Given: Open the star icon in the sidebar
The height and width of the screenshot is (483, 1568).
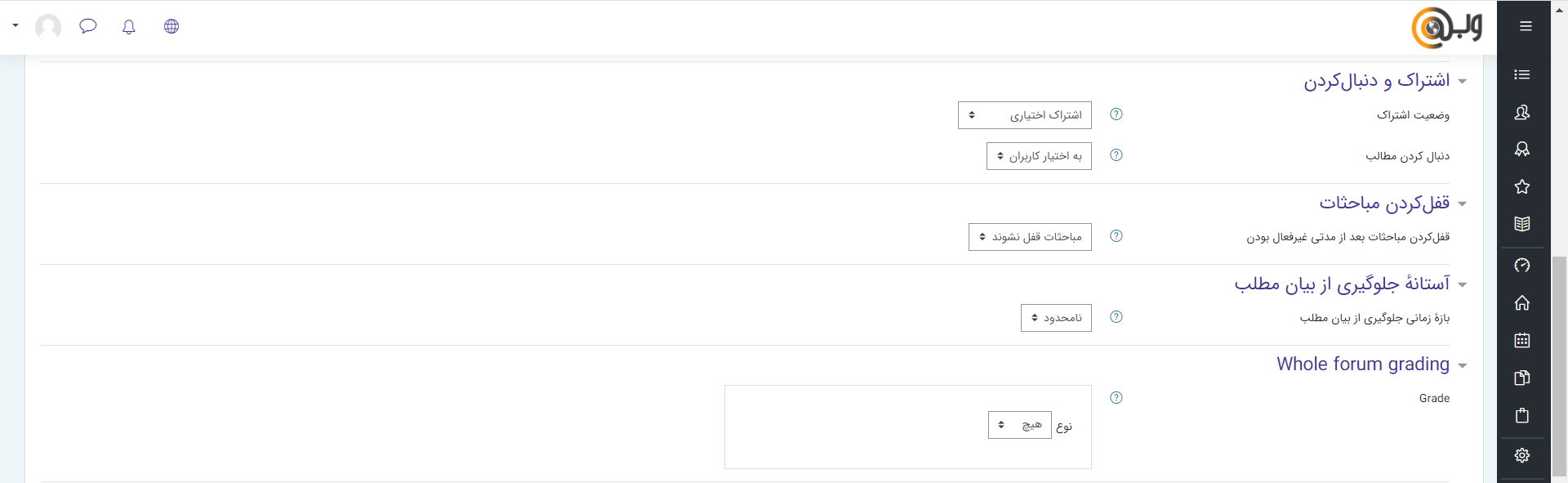Looking at the screenshot, I should click(1521, 187).
